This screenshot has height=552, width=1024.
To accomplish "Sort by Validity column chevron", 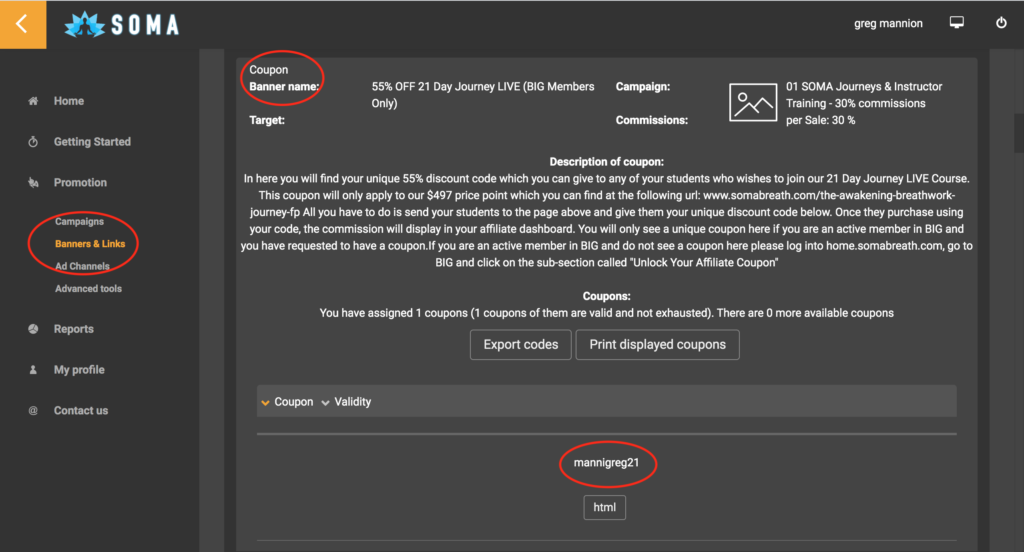I will (x=325, y=402).
